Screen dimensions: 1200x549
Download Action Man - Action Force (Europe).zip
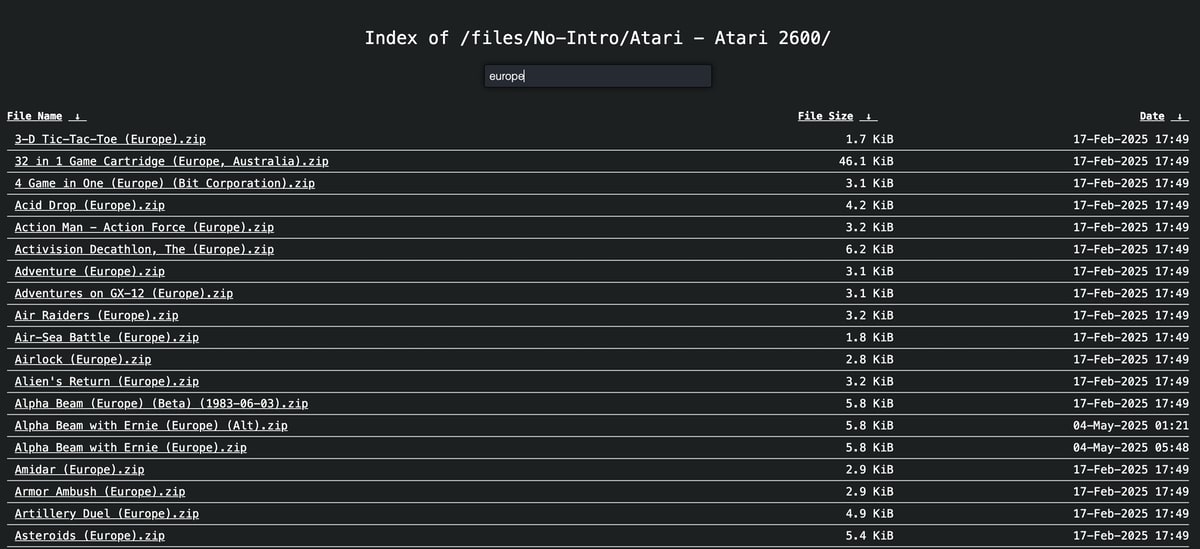tap(144, 228)
